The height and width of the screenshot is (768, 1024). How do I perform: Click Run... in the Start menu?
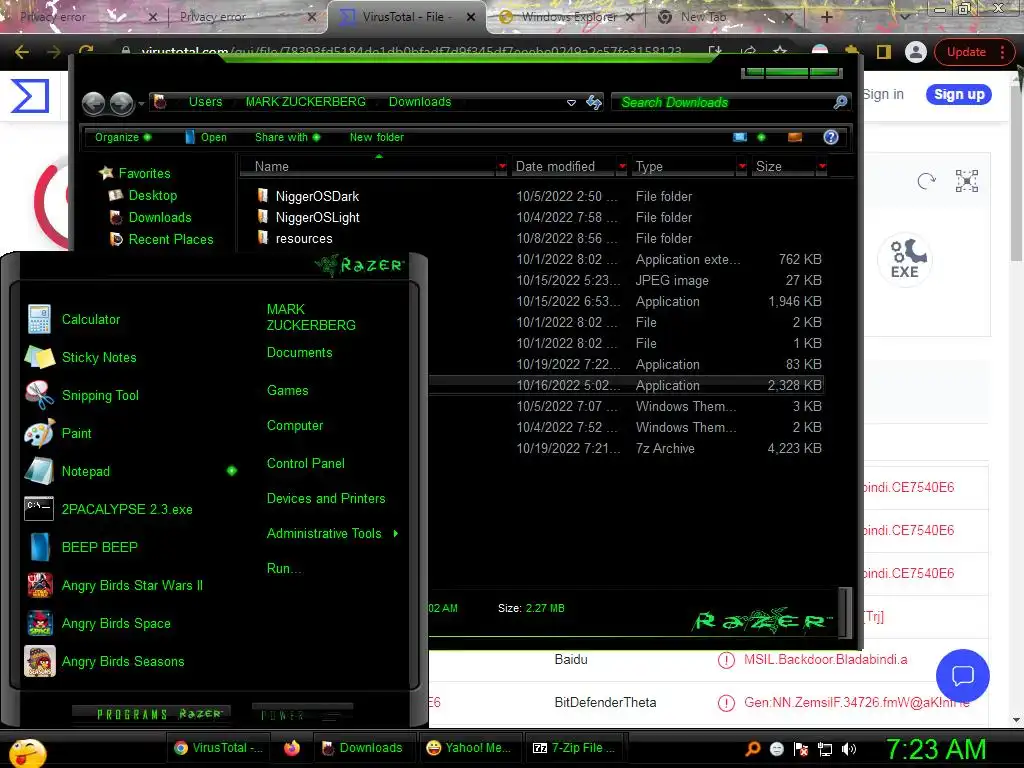click(x=284, y=568)
